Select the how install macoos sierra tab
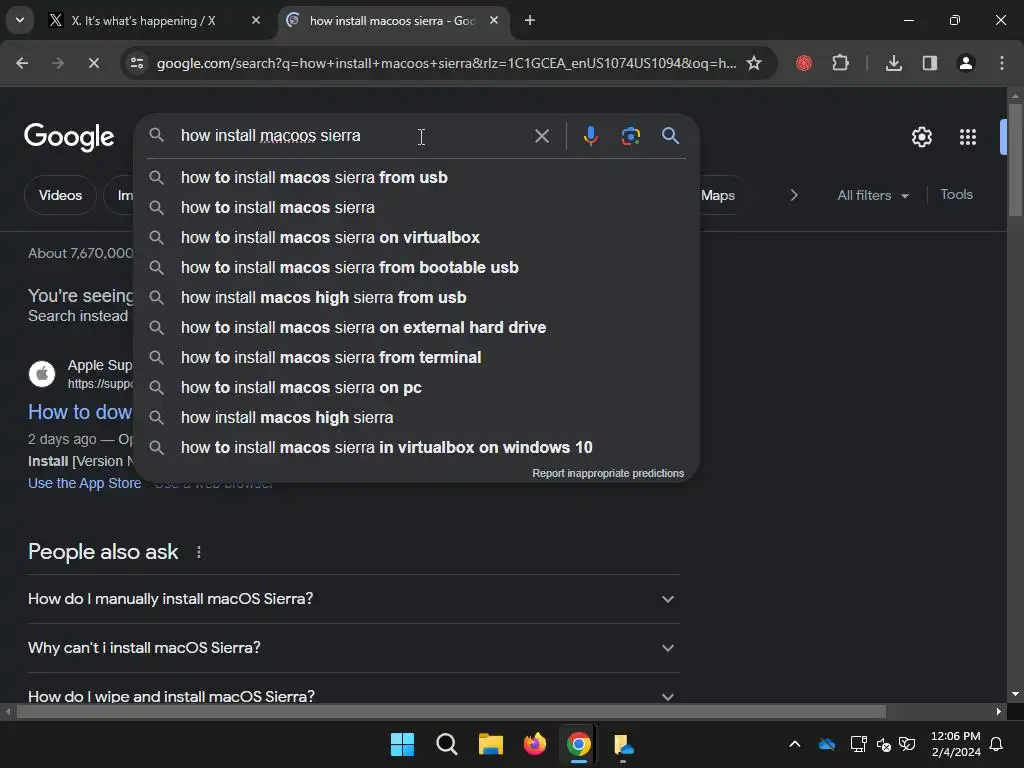The image size is (1024, 768). (x=392, y=20)
